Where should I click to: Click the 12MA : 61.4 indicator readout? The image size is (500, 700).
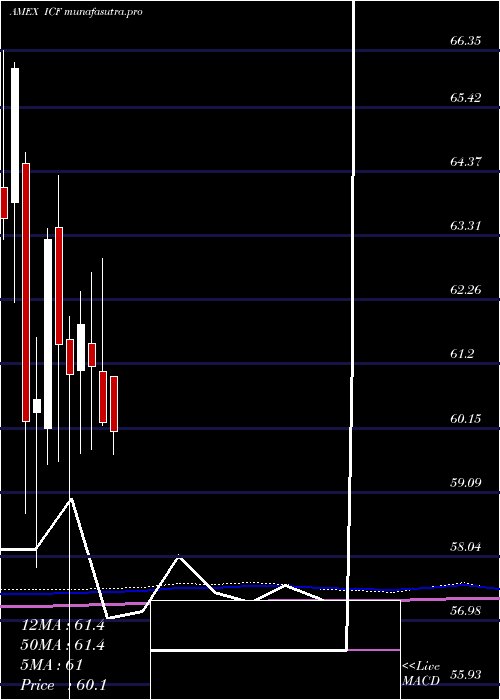tap(63, 625)
